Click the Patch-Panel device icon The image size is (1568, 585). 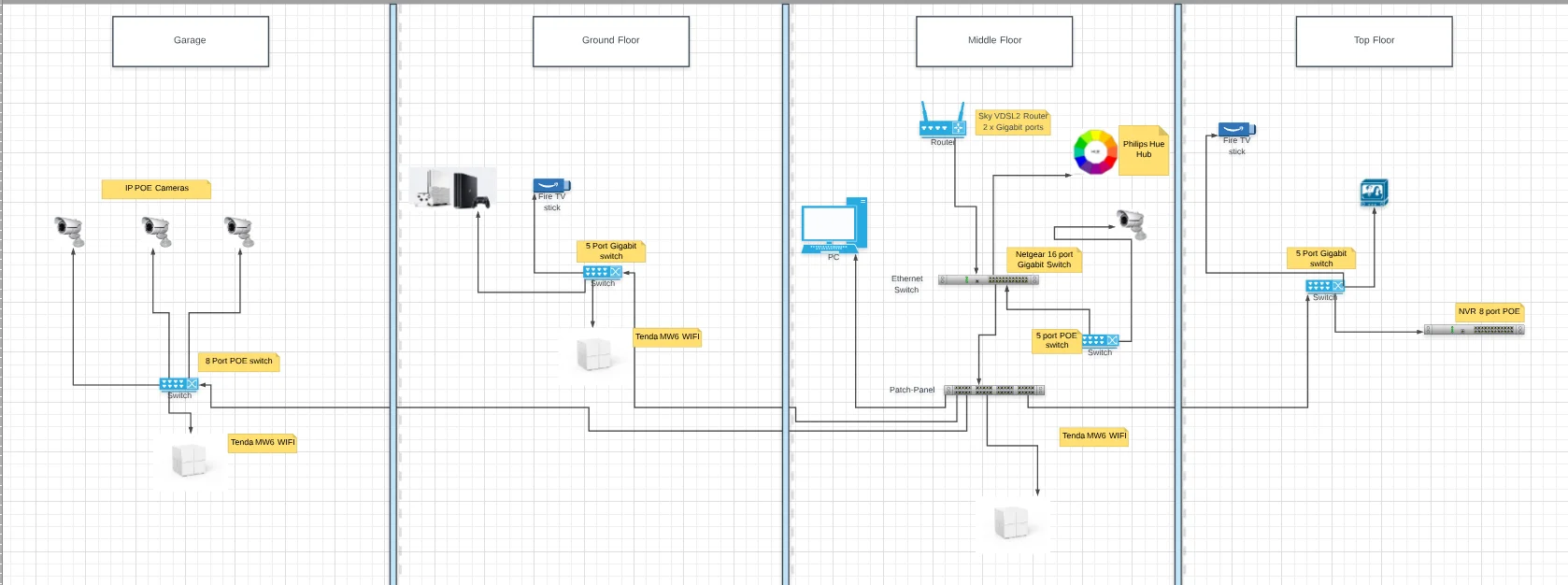[x=994, y=390]
